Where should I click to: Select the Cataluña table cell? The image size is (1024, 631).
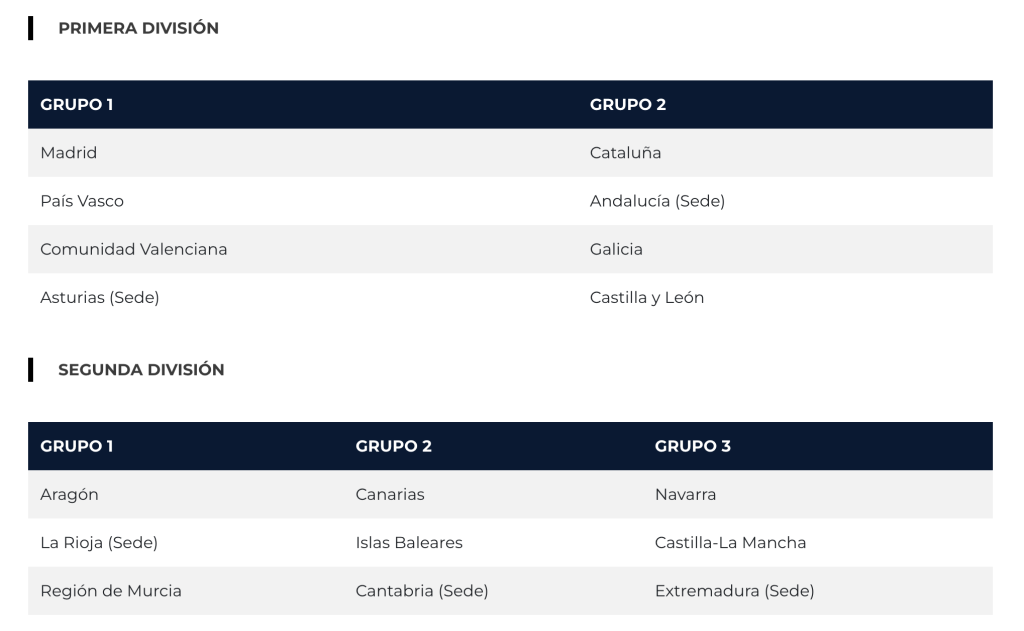[626, 153]
